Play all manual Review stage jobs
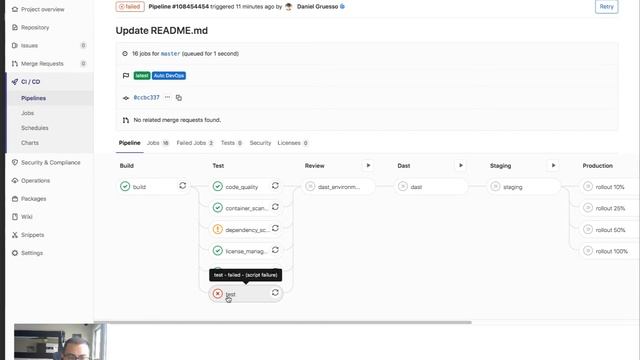 pyautogui.click(x=368, y=165)
